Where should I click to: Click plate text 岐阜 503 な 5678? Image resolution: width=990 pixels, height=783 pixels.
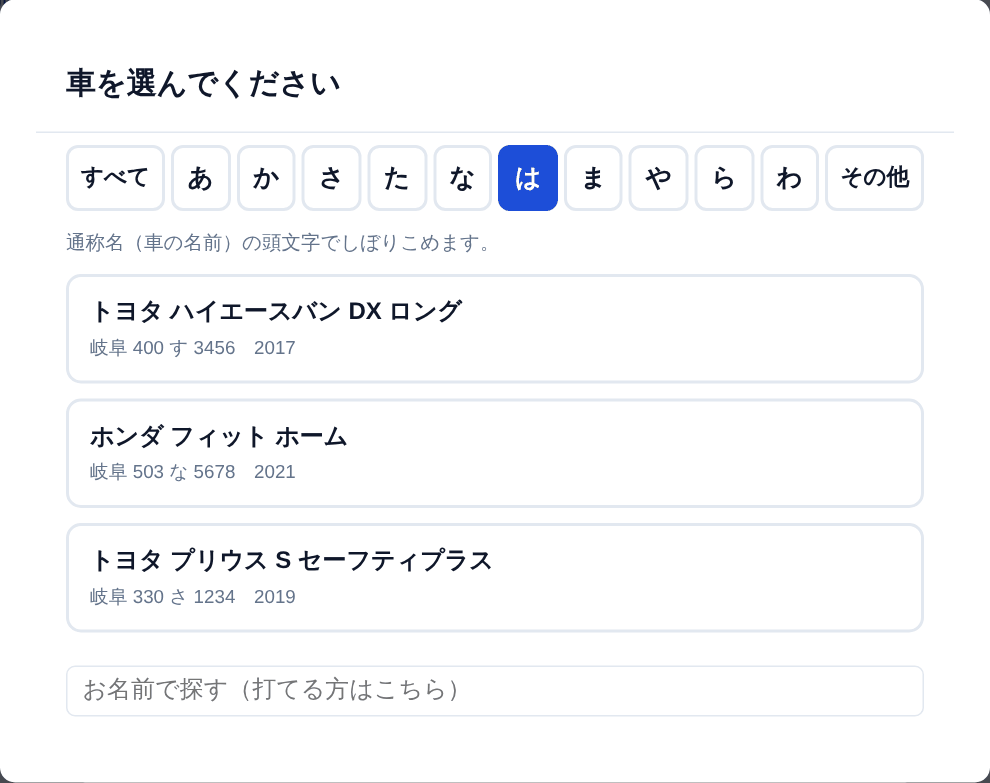tap(162, 472)
